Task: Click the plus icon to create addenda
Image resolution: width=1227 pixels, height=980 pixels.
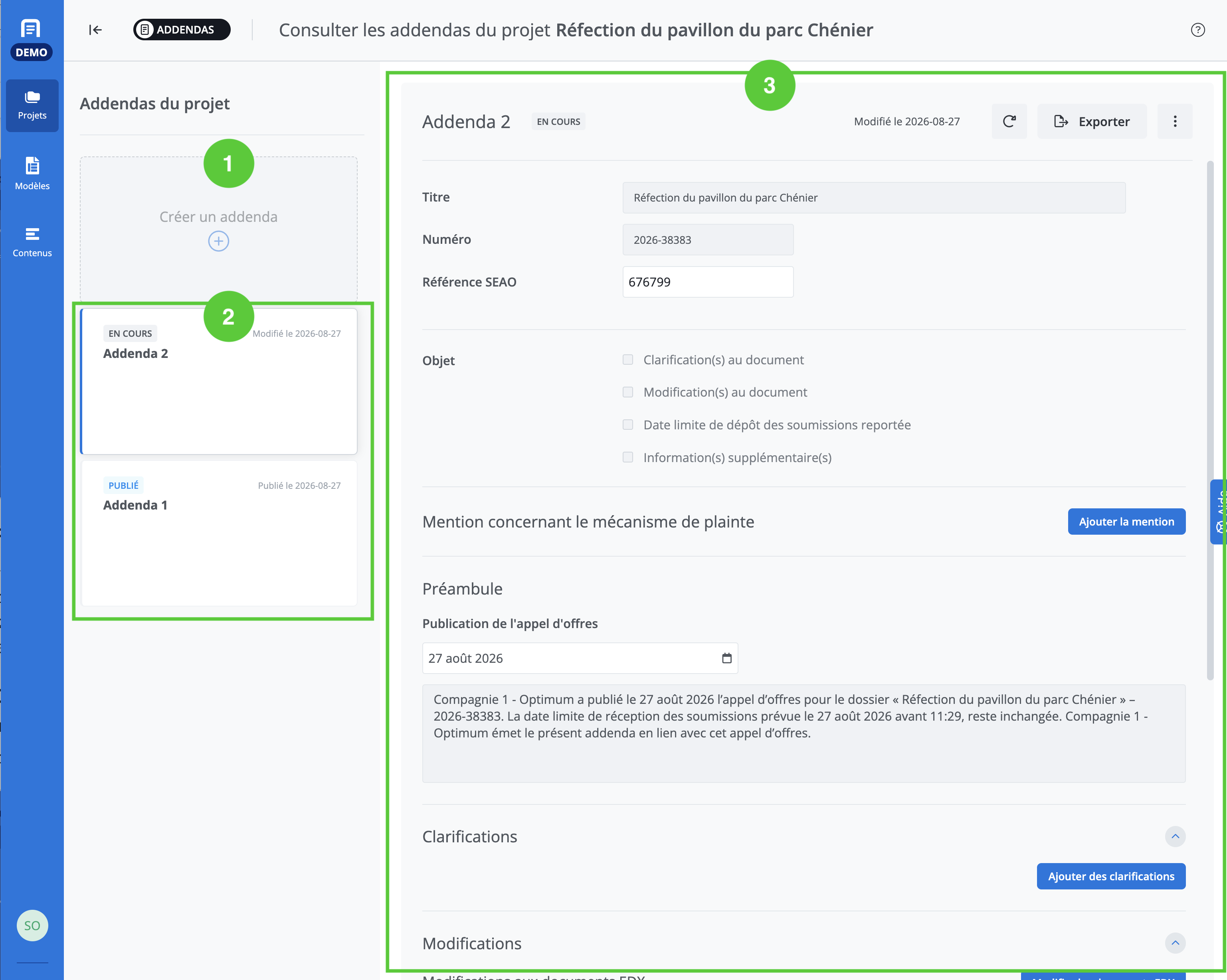Action: pos(219,241)
